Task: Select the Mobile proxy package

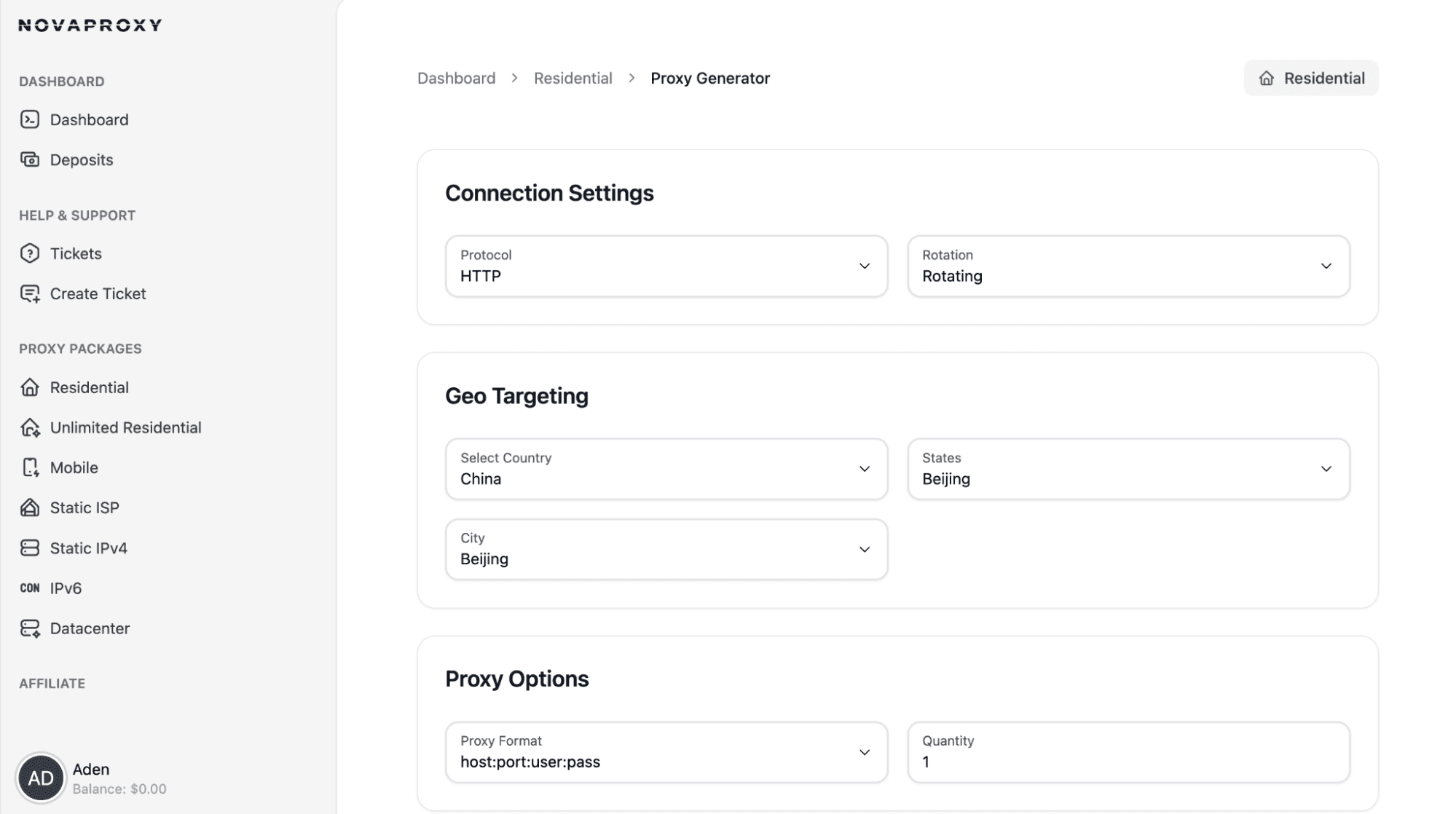Action: pyautogui.click(x=75, y=467)
